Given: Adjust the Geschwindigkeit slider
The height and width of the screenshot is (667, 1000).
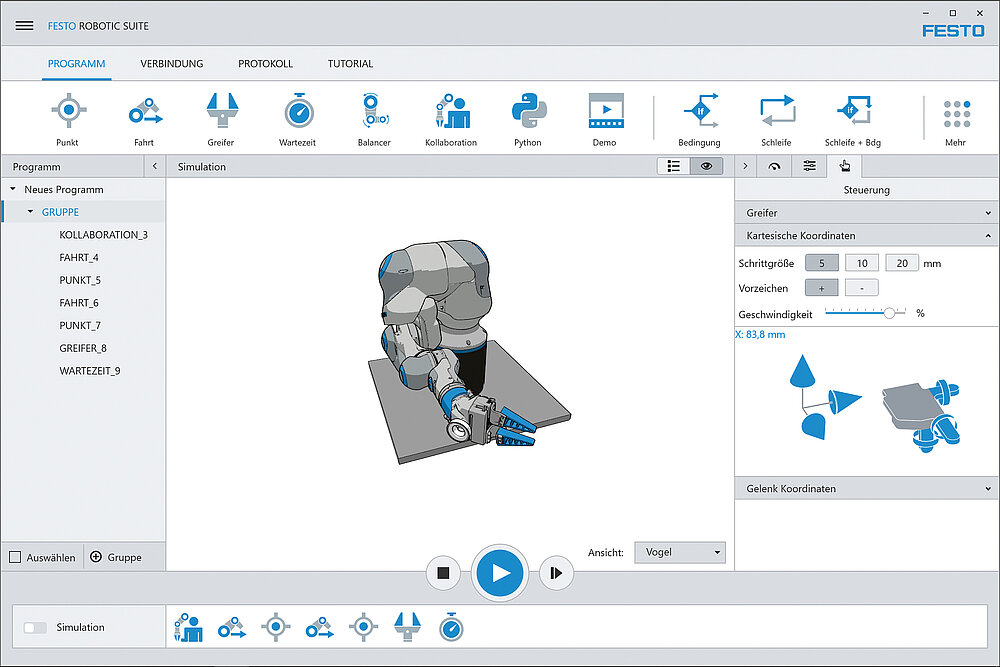Looking at the screenshot, I should click(888, 313).
